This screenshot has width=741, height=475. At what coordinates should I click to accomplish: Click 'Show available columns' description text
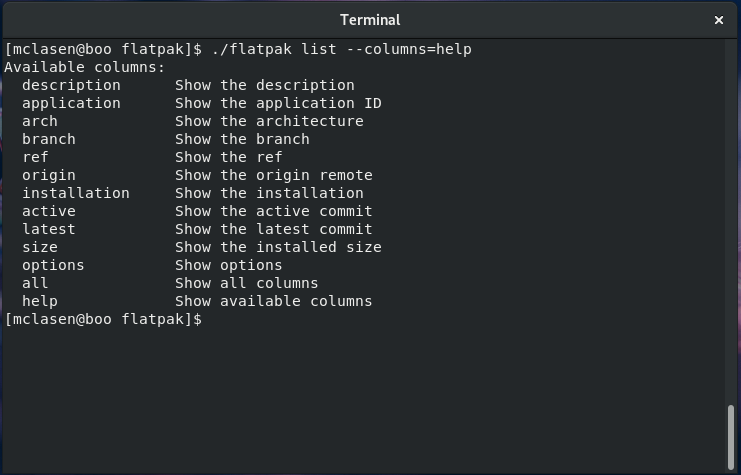tap(273, 301)
